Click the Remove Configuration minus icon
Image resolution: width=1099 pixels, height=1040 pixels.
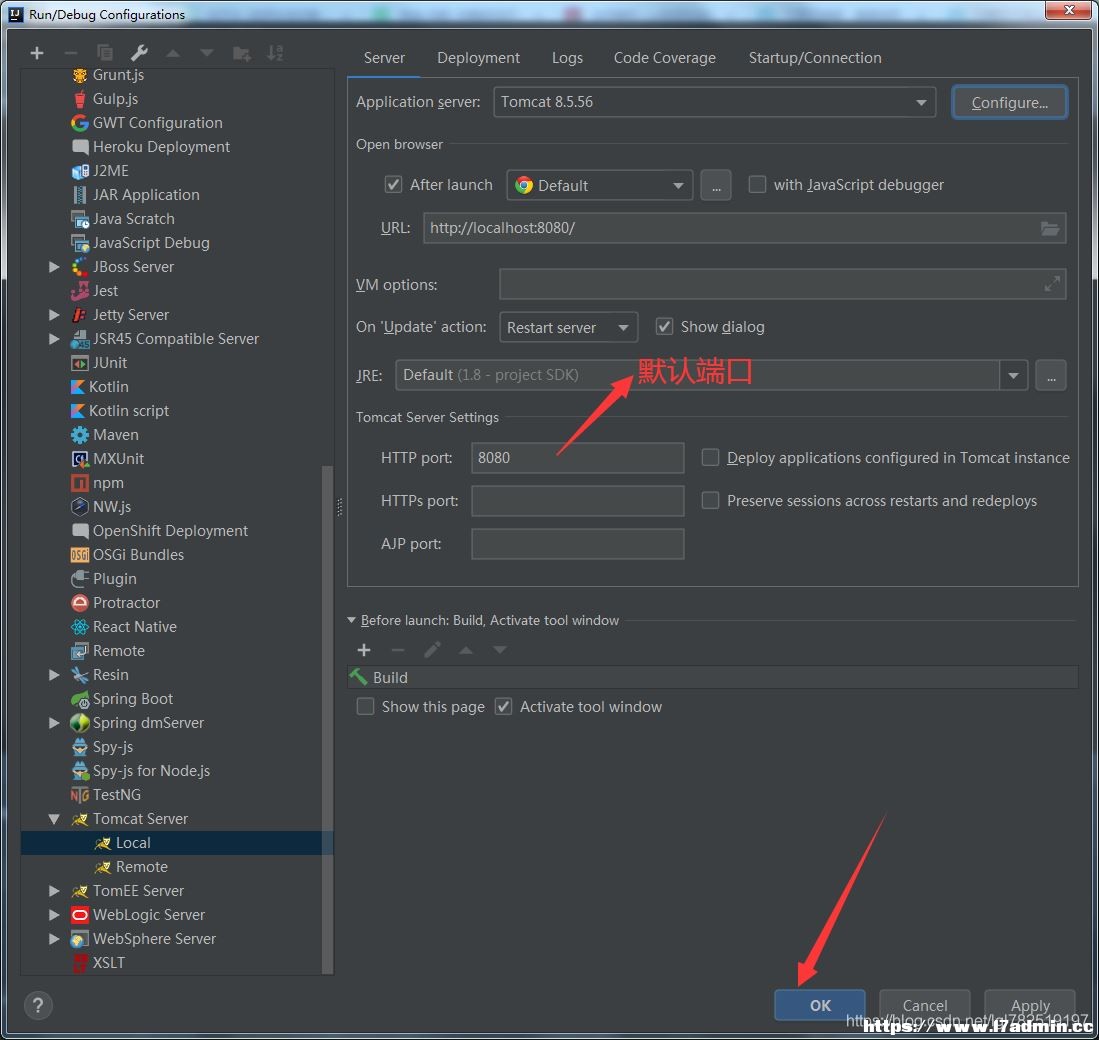pyautogui.click(x=70, y=53)
